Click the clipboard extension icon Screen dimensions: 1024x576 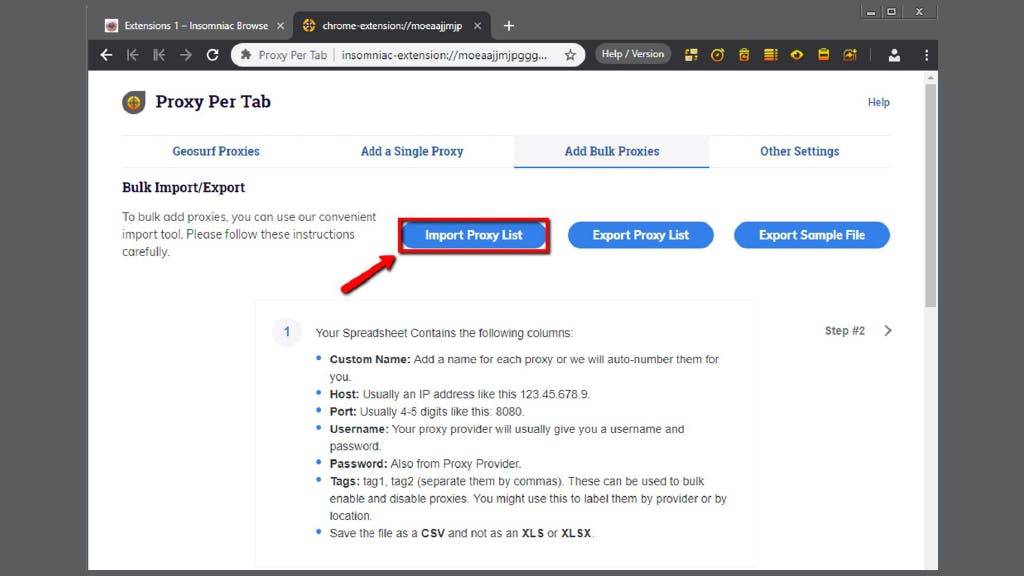click(824, 55)
